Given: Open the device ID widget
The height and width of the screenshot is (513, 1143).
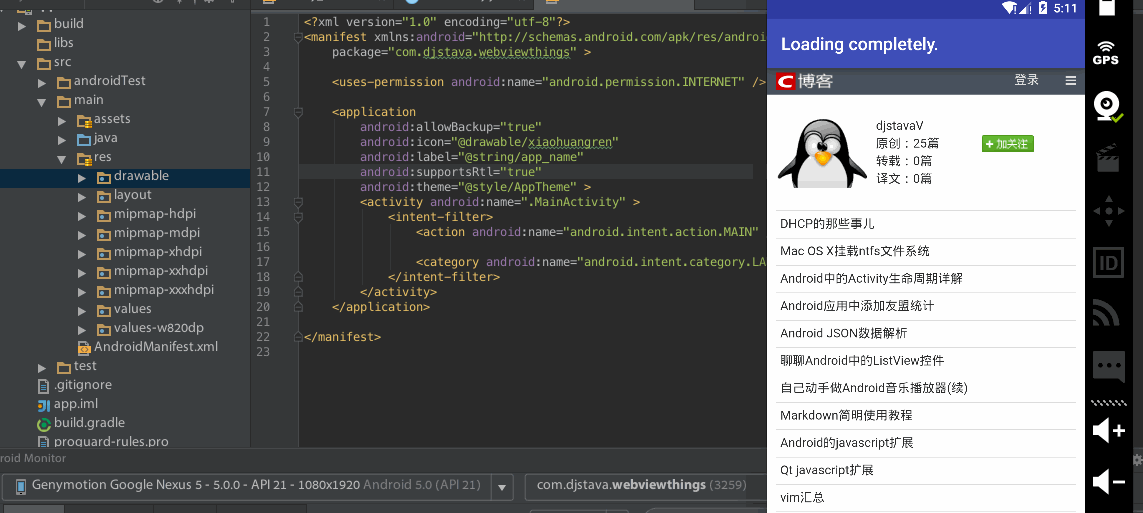Looking at the screenshot, I should pyautogui.click(x=1109, y=264).
